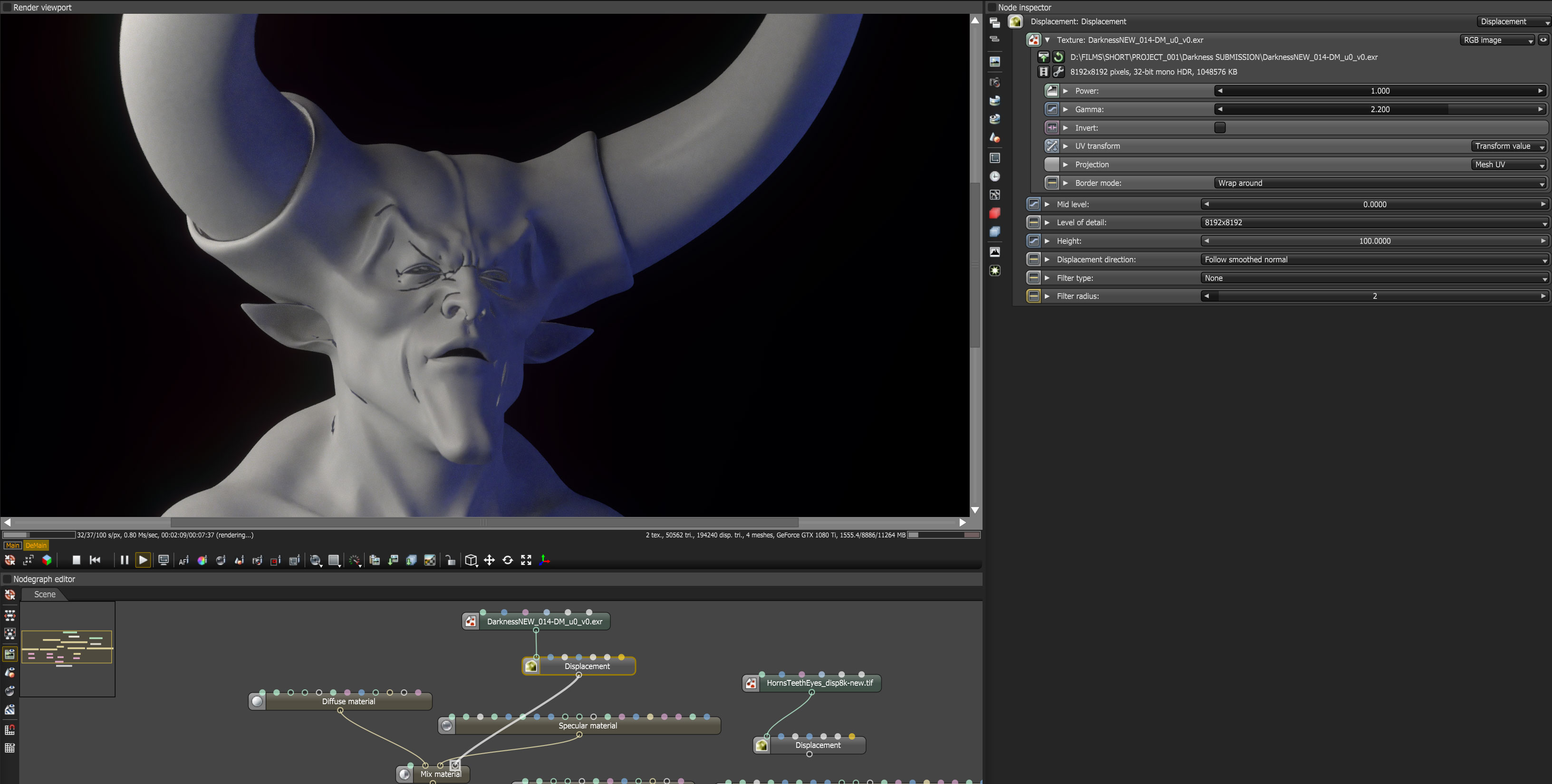Click the HornsTeethEyes_disp8k-new.tif node
The width and height of the screenshot is (1552, 784).
tap(819, 683)
